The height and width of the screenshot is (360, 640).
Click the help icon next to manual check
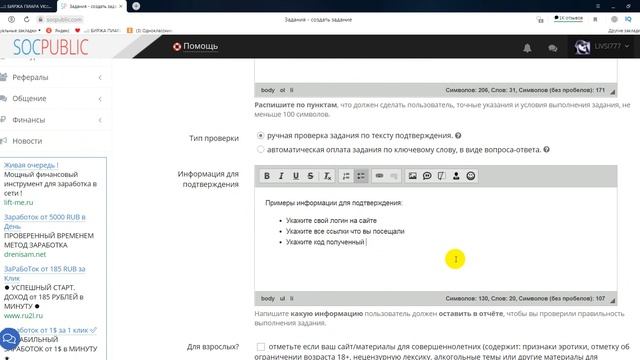[458, 136]
